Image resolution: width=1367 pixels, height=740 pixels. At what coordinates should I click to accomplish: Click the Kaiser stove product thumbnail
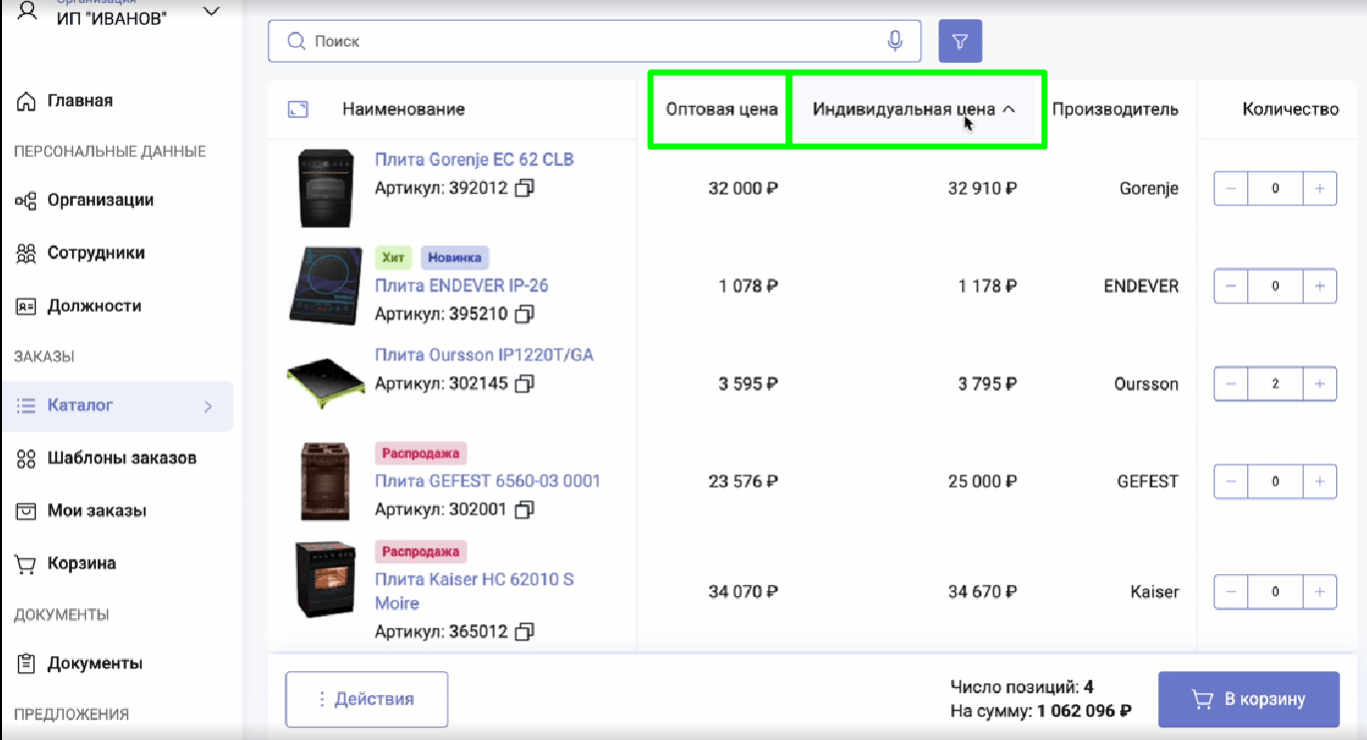pyautogui.click(x=325, y=580)
